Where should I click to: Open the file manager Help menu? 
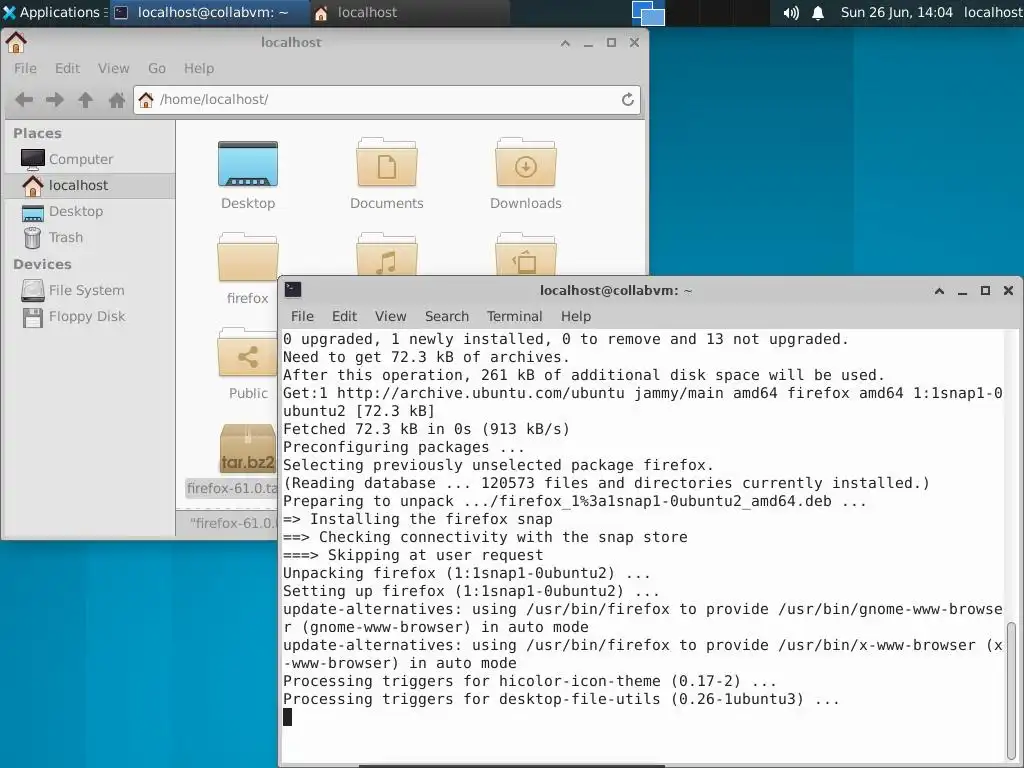[199, 69]
